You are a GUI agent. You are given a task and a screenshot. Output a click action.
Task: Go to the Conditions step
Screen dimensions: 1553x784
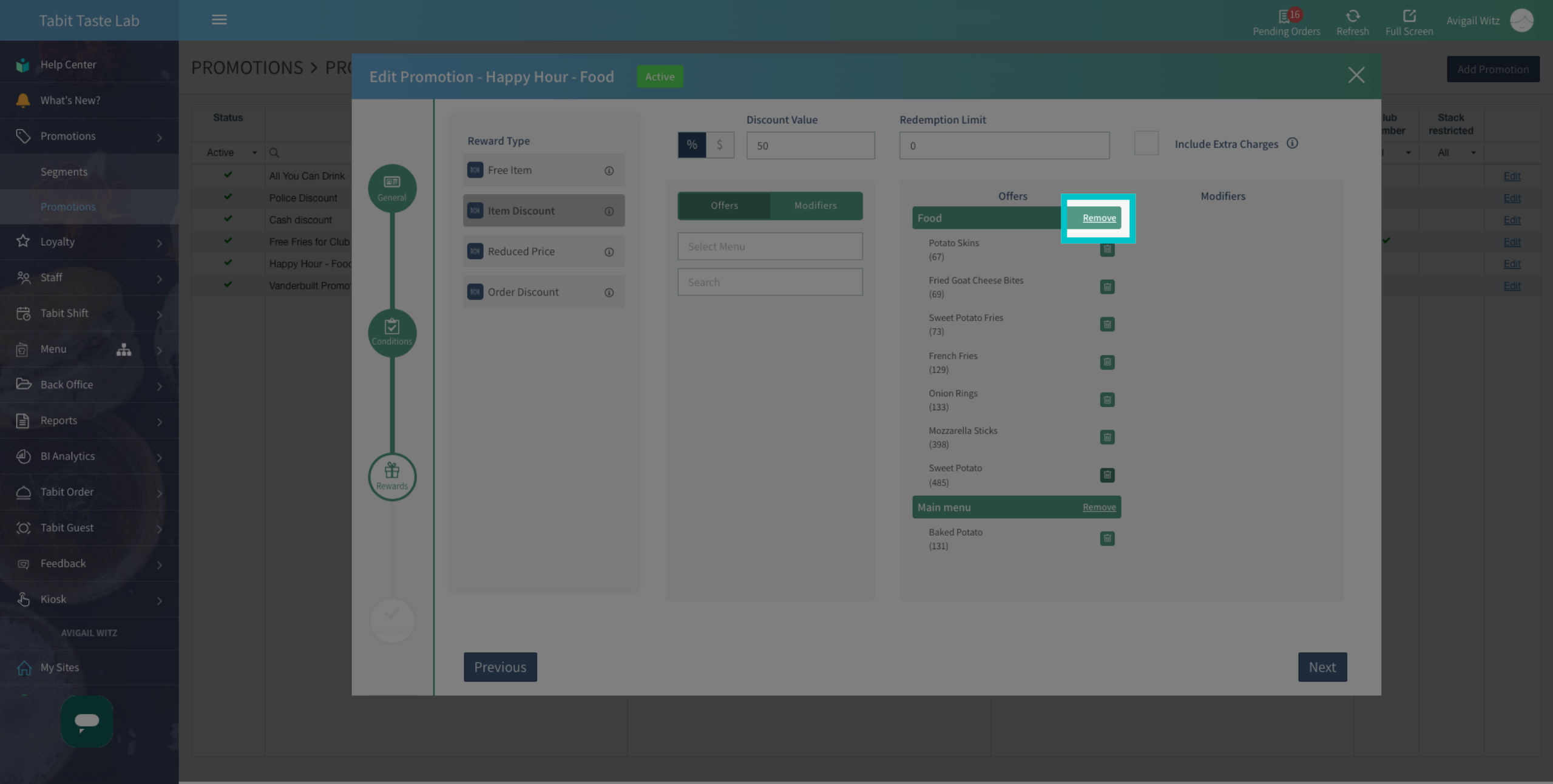(392, 333)
